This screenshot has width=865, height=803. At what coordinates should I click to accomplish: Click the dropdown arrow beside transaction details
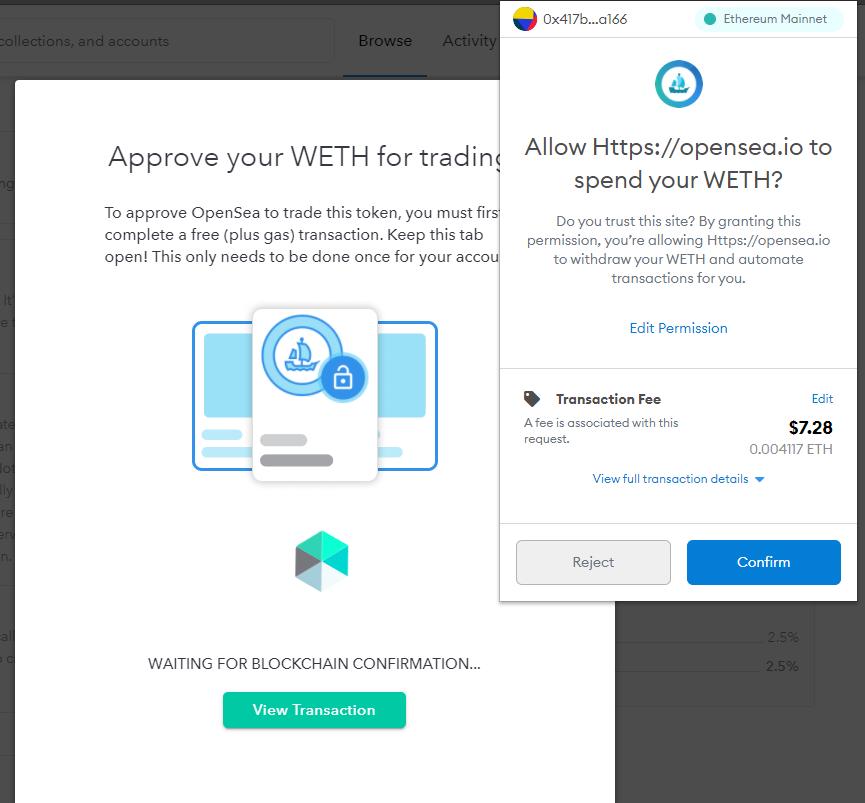coord(759,479)
